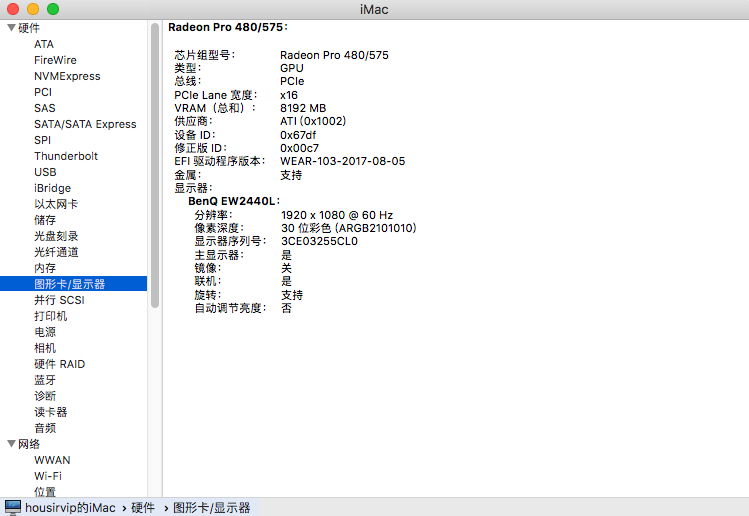Click the BenQ EW2440L display heading
This screenshot has height=516, width=749.
tap(234, 201)
